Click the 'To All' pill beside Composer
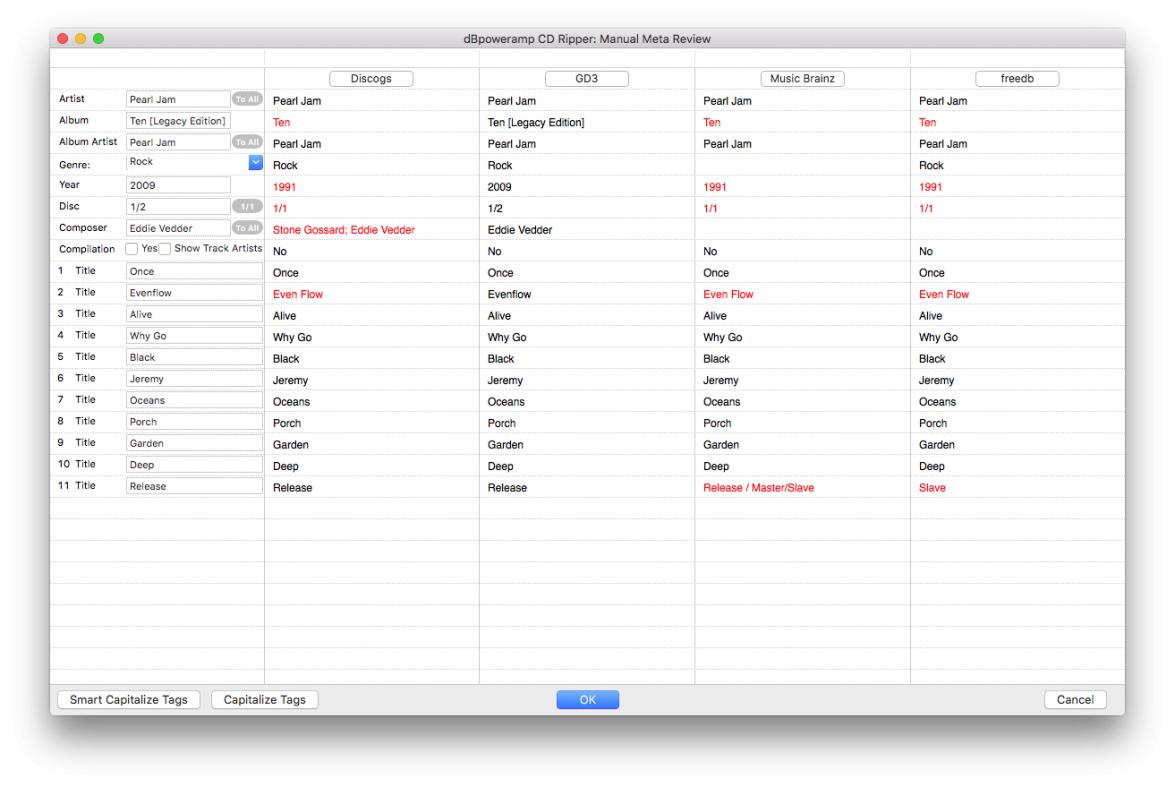1175x787 pixels. click(245, 228)
